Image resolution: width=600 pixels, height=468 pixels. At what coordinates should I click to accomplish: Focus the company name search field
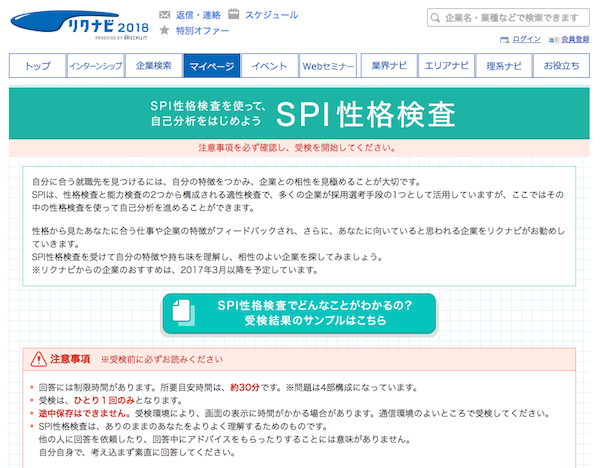pyautogui.click(x=508, y=18)
